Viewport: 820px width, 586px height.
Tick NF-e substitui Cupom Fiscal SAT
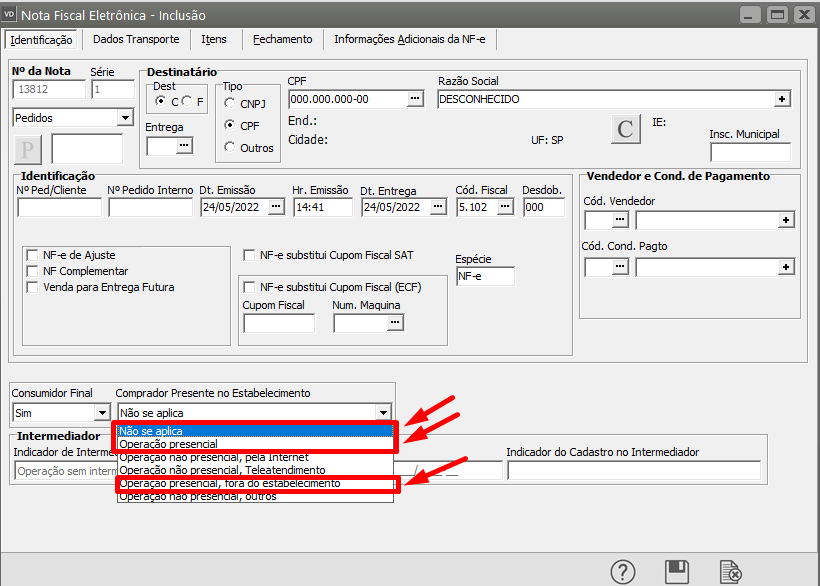[251, 255]
